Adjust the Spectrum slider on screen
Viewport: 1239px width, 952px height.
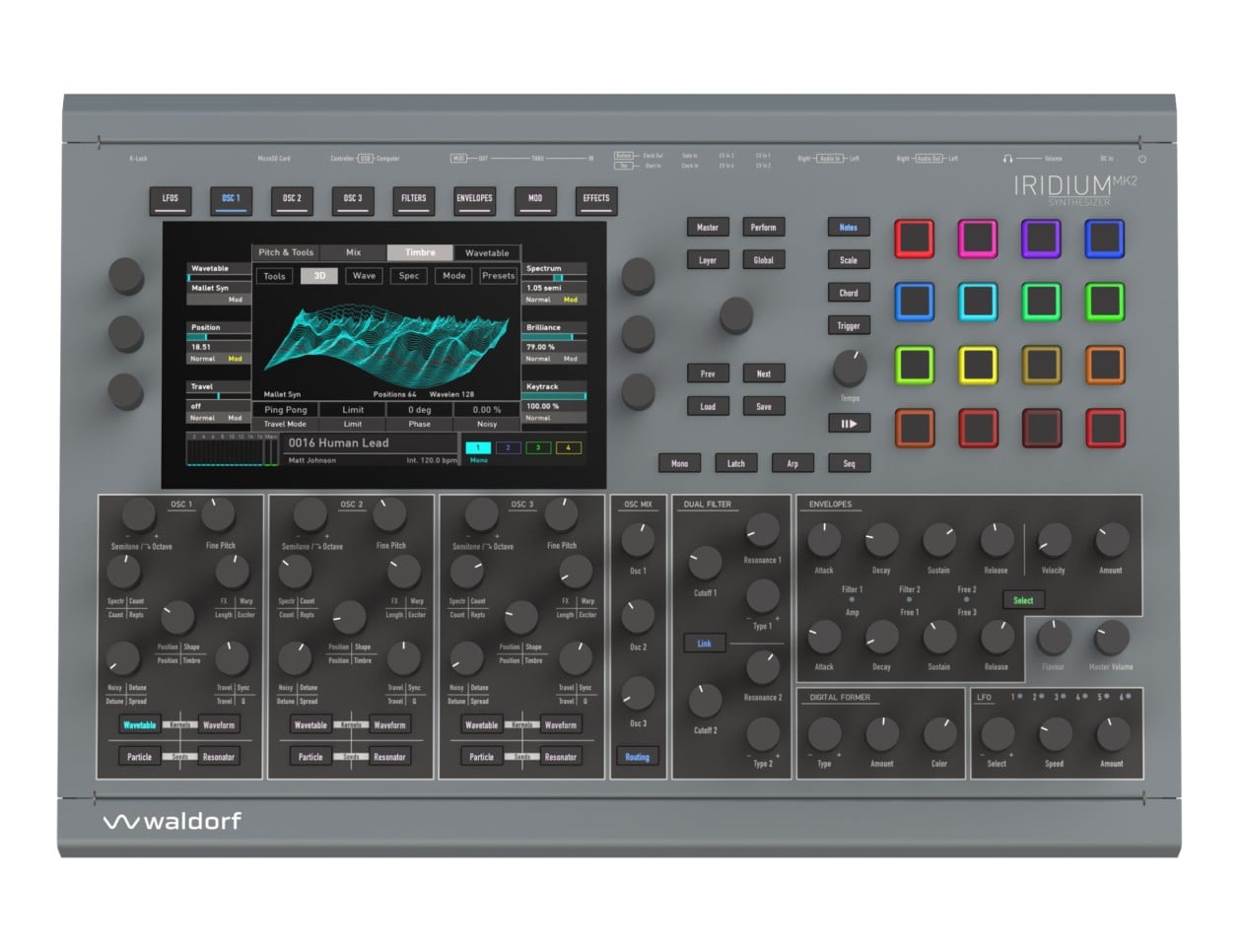[555, 278]
